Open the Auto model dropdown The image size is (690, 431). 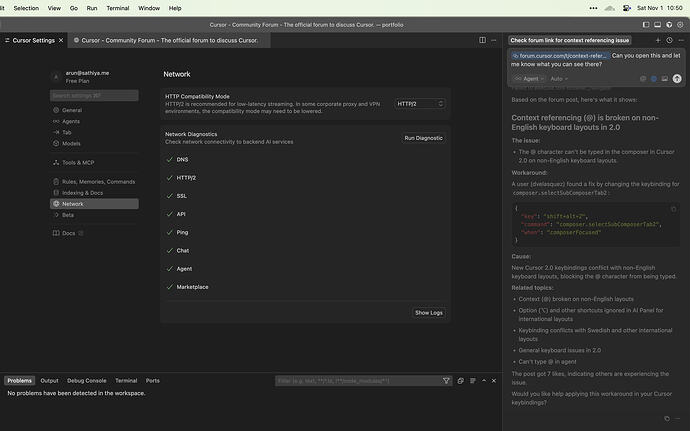click(559, 79)
